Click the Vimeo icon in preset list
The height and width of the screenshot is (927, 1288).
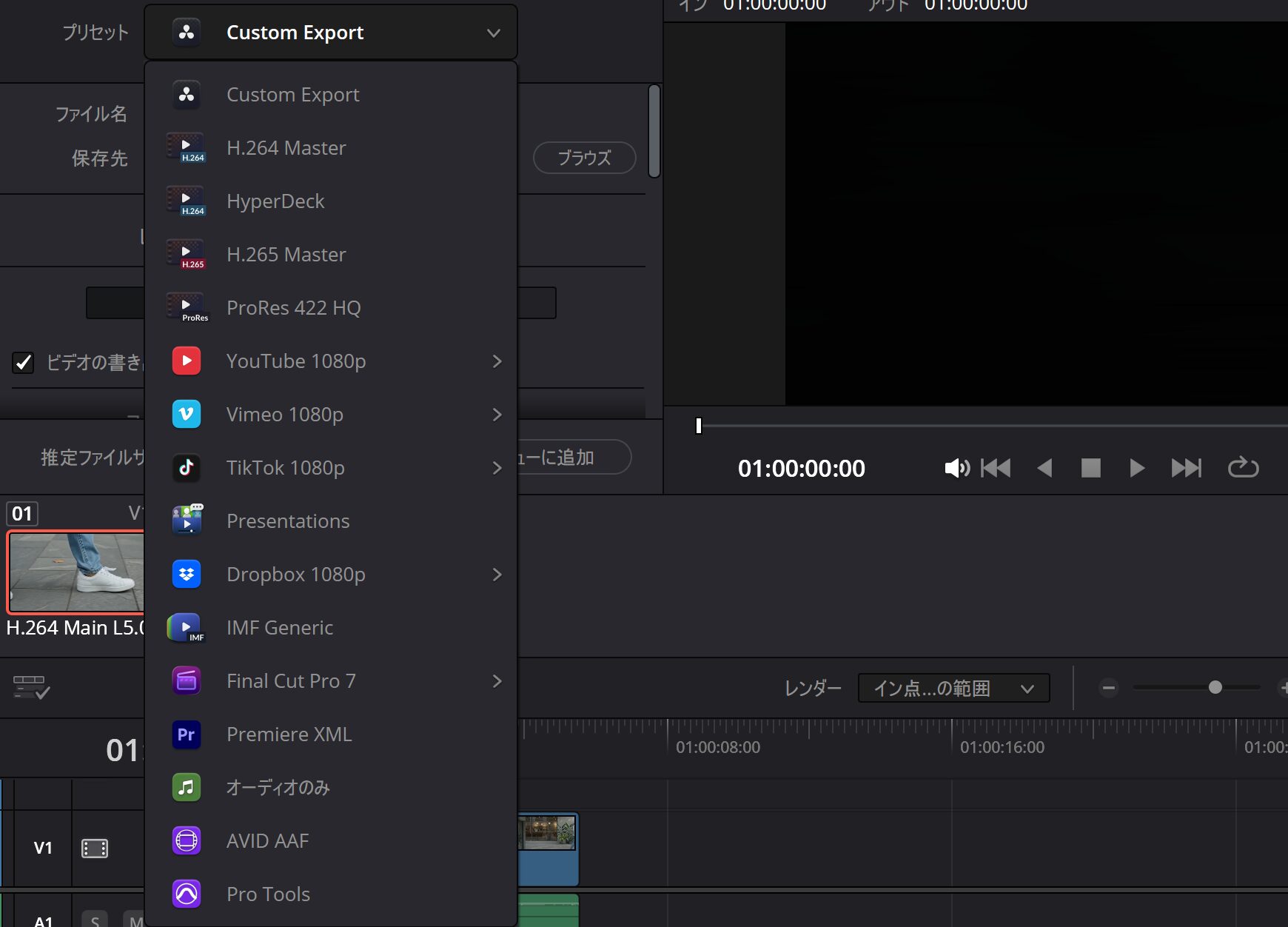click(x=187, y=415)
